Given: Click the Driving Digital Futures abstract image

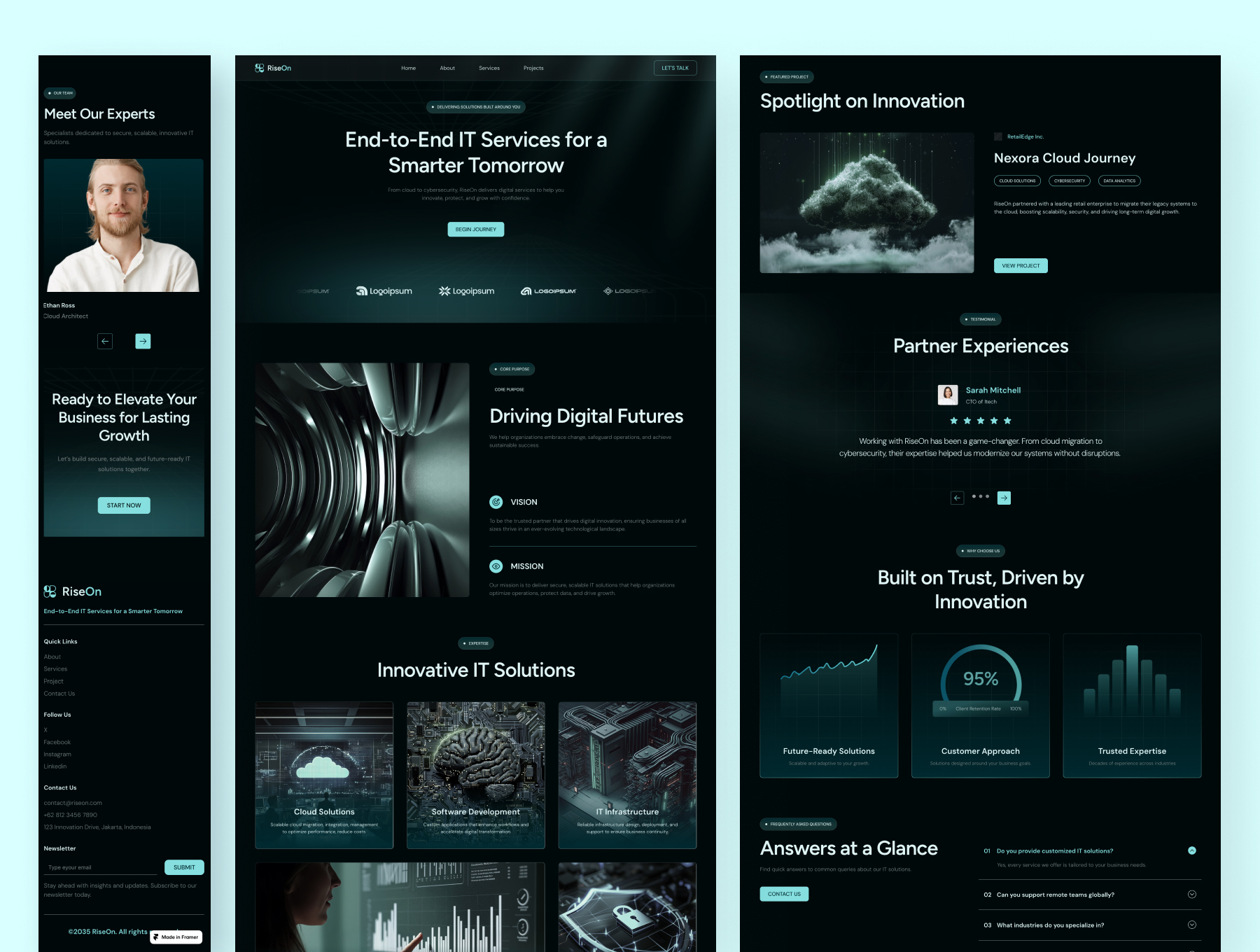Looking at the screenshot, I should 362,479.
